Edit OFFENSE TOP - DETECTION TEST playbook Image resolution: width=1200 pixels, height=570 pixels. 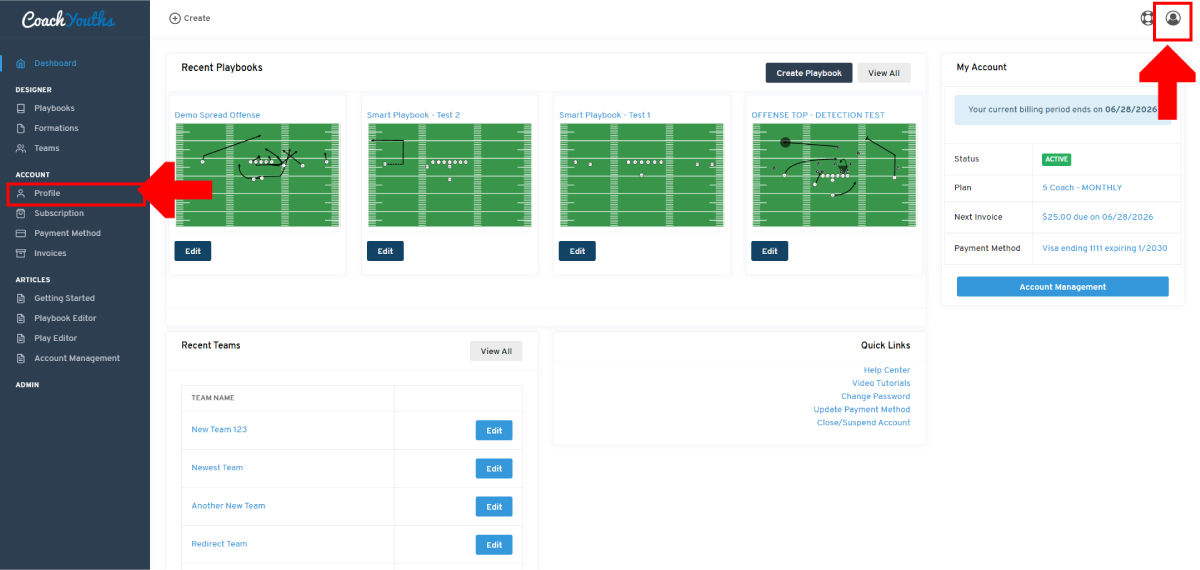[x=769, y=251]
